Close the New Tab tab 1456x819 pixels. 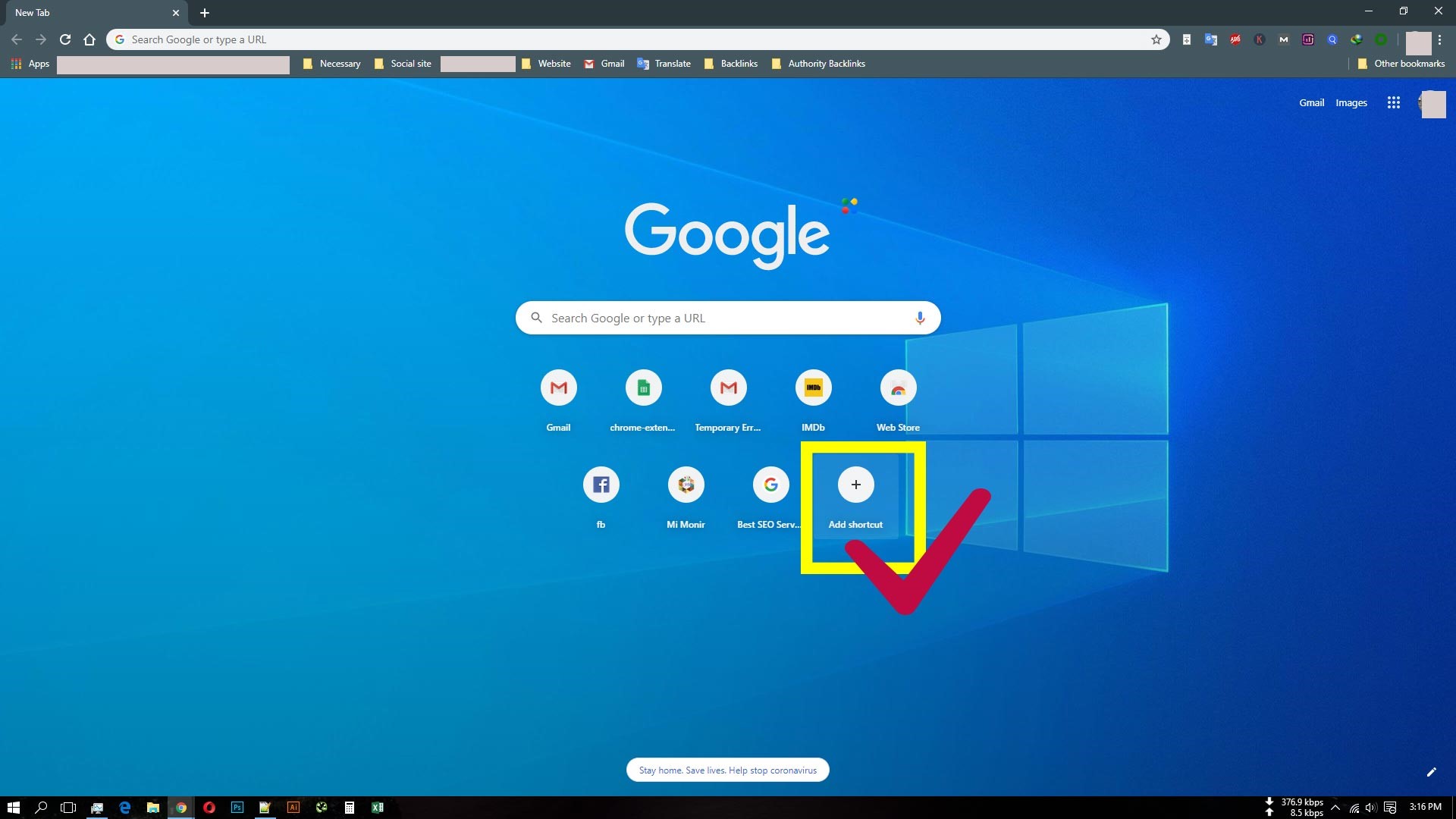(176, 13)
